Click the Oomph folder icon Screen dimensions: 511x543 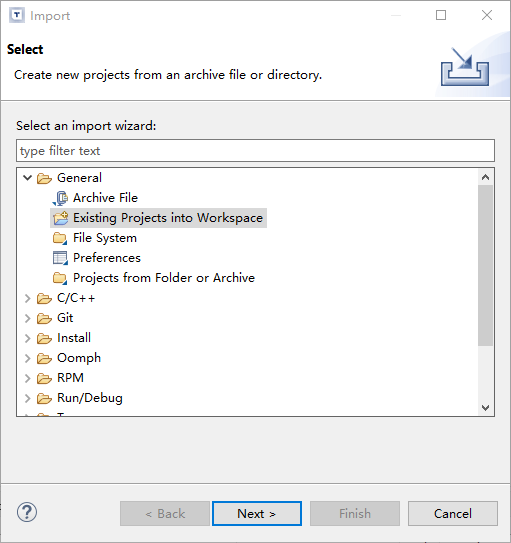(x=44, y=358)
